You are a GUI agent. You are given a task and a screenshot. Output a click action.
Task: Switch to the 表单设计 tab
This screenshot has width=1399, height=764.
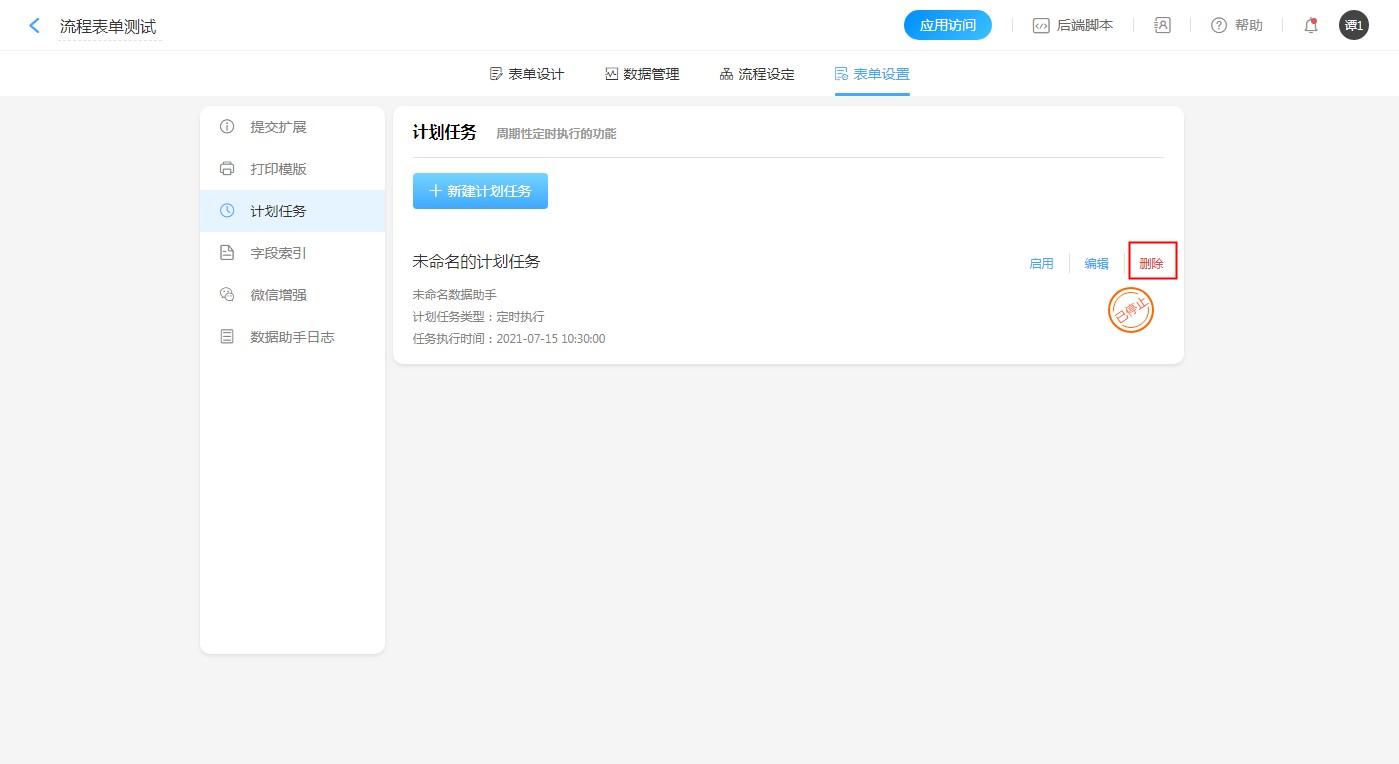click(x=527, y=74)
